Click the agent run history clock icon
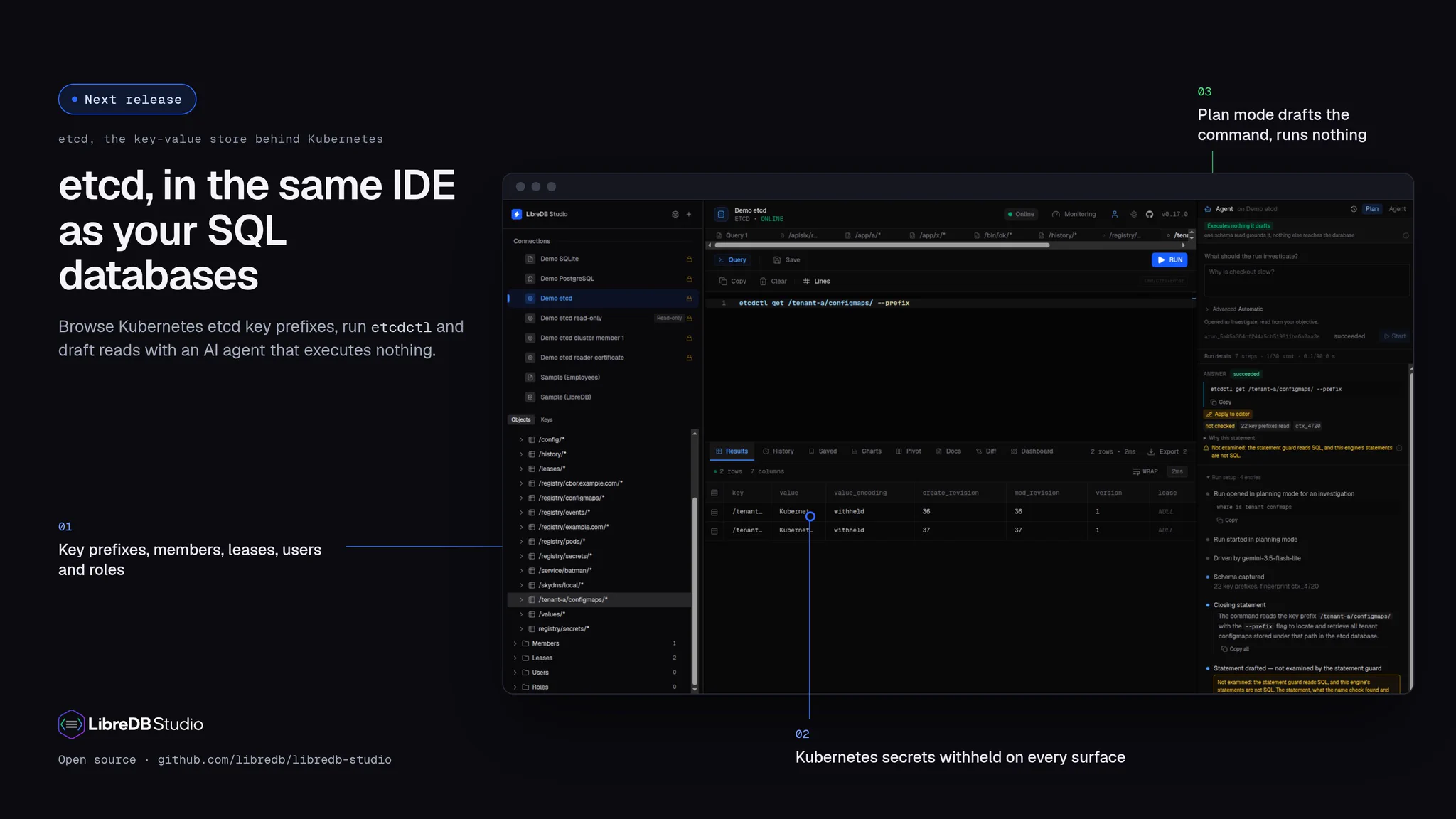Viewport: 1456px width, 819px height. click(1354, 209)
